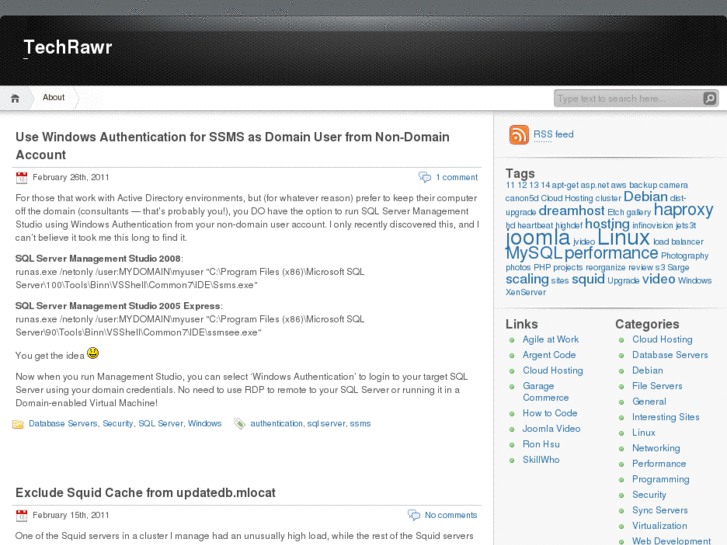Open Cloud Hosting in Categories list

coord(662,340)
